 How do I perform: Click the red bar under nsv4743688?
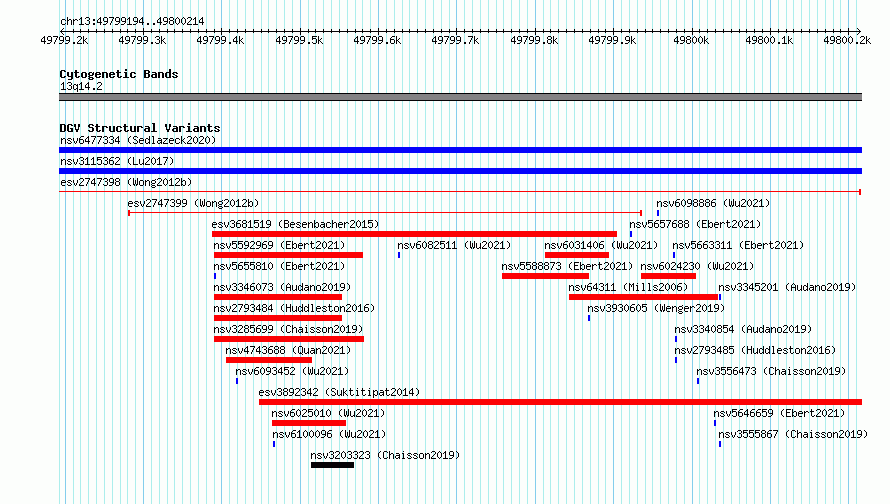click(x=269, y=360)
